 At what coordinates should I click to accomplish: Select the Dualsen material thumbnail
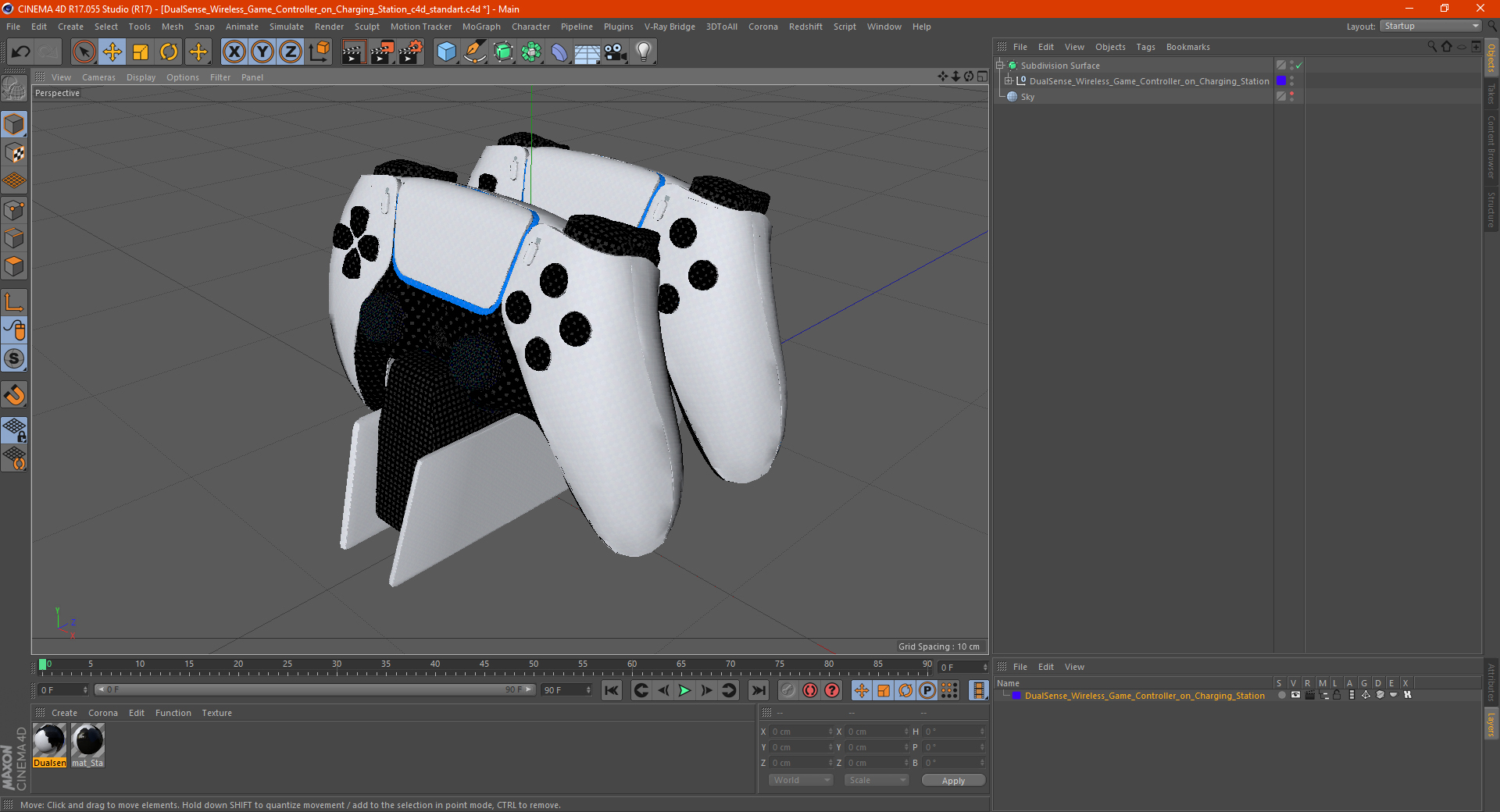pyautogui.click(x=49, y=746)
